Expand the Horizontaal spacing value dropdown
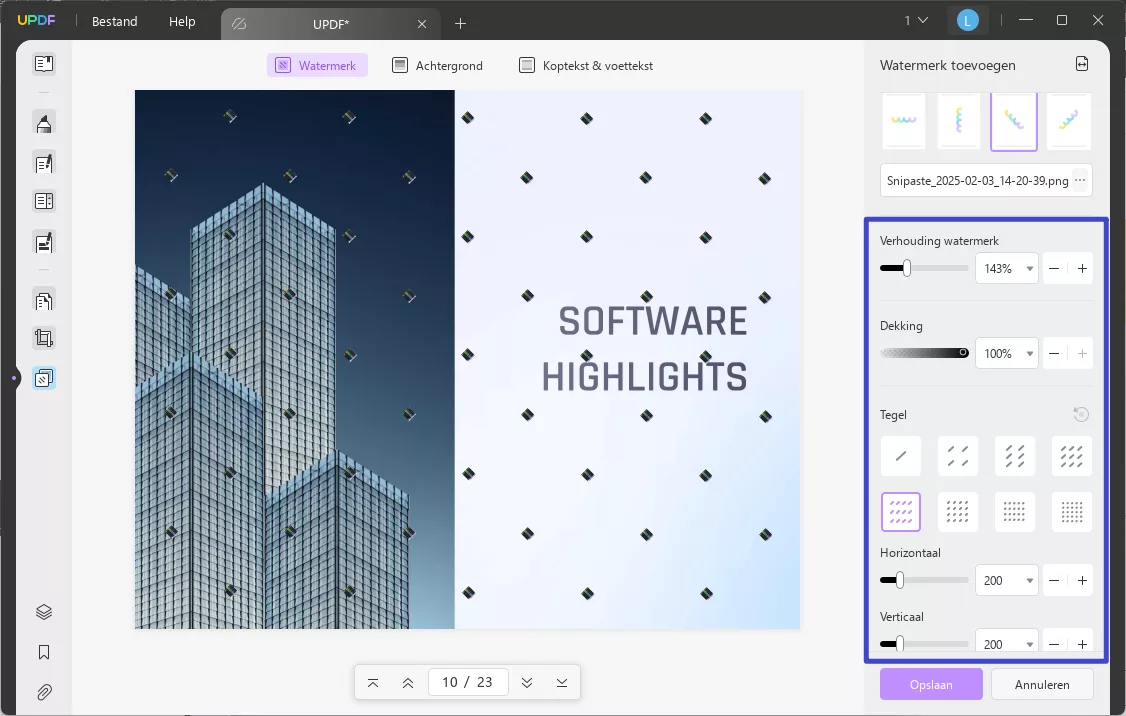The image size is (1126, 716). (x=1029, y=581)
